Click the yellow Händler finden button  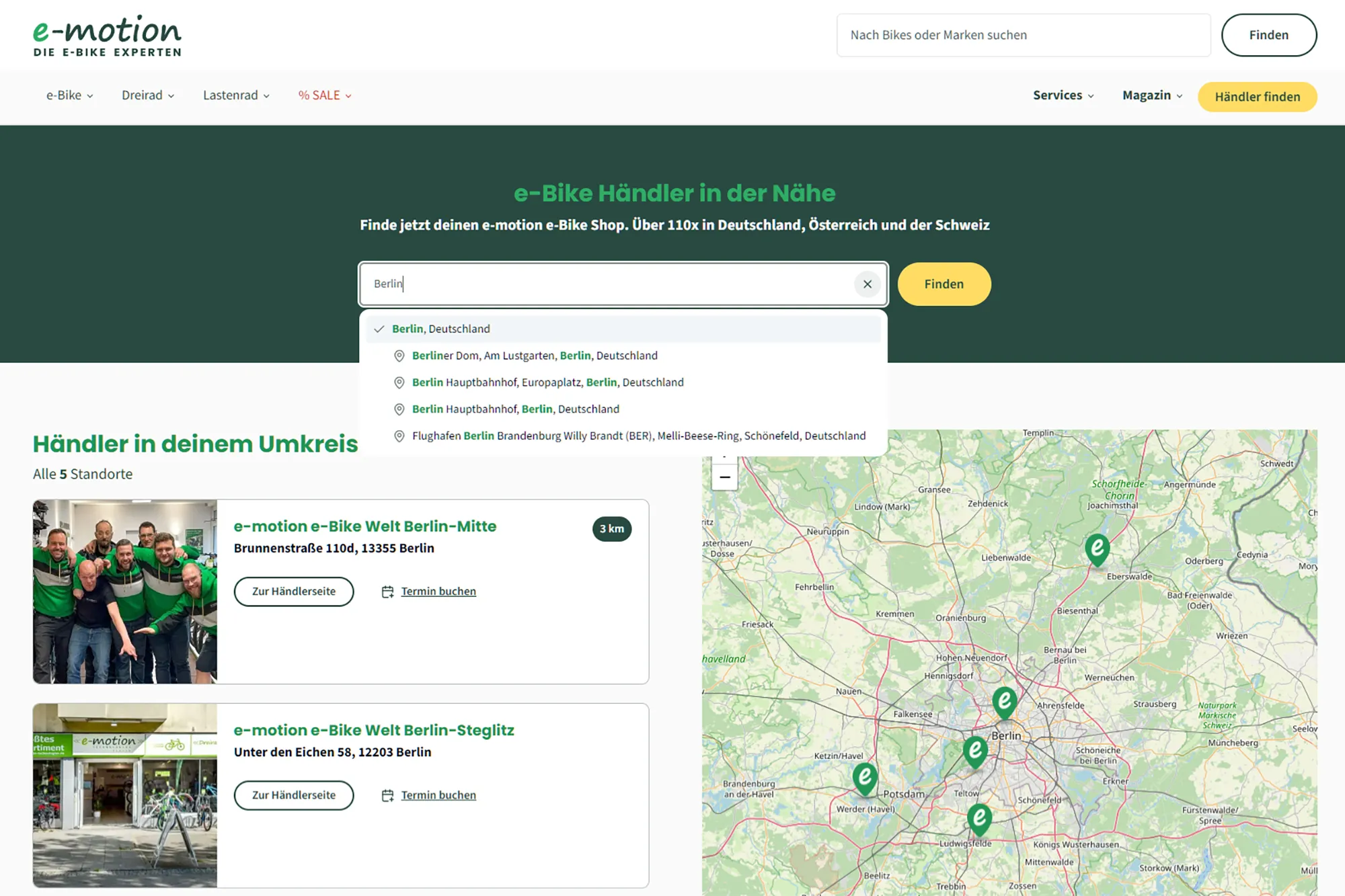pos(1257,97)
